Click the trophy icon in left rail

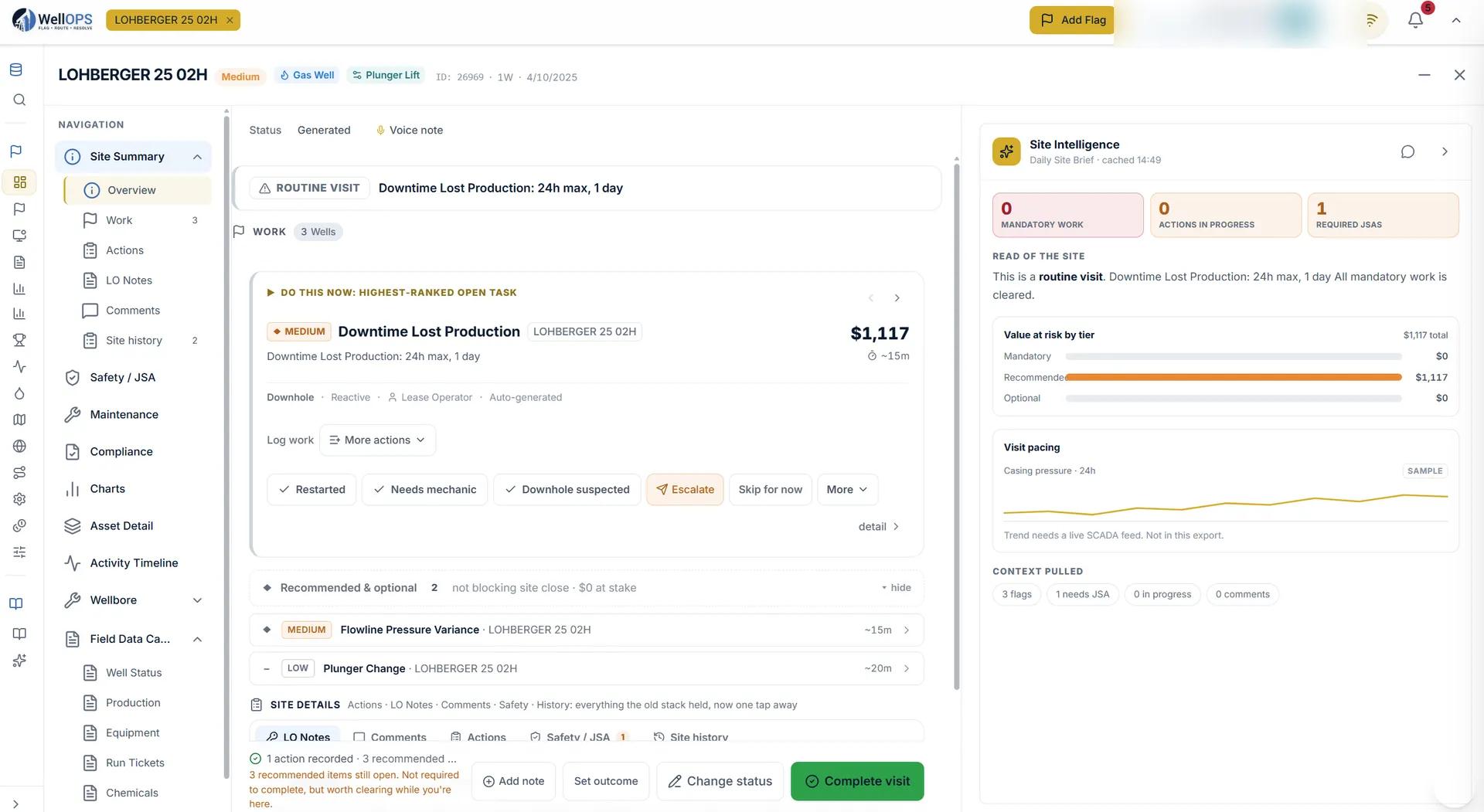(19, 340)
